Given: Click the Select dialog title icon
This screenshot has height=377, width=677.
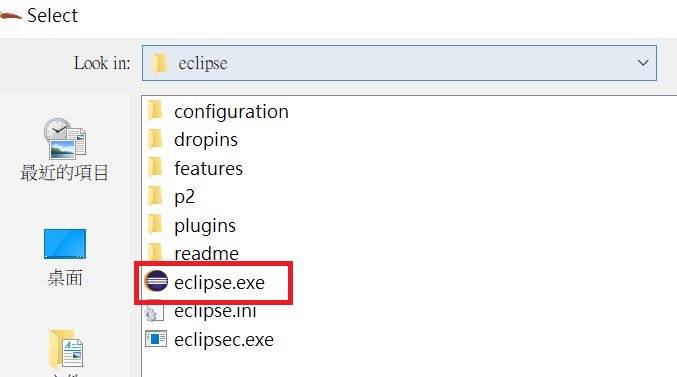Looking at the screenshot, I should pos(10,16).
